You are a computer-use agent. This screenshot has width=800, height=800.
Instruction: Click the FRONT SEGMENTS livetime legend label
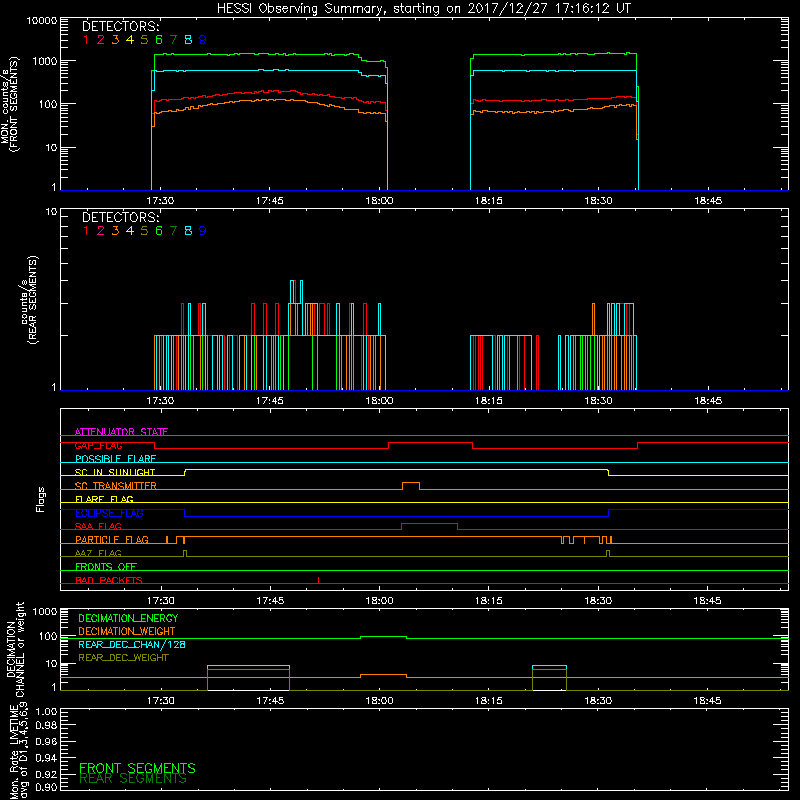(x=137, y=768)
